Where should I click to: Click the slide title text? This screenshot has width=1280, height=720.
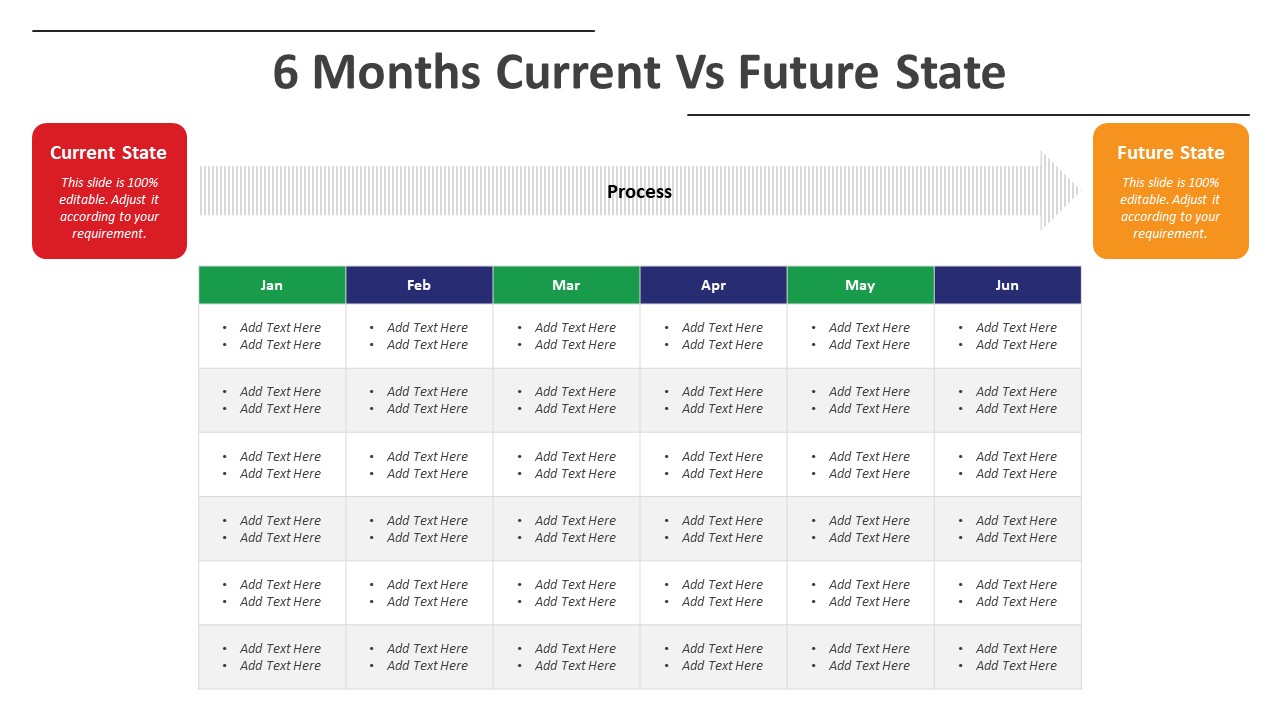[639, 72]
